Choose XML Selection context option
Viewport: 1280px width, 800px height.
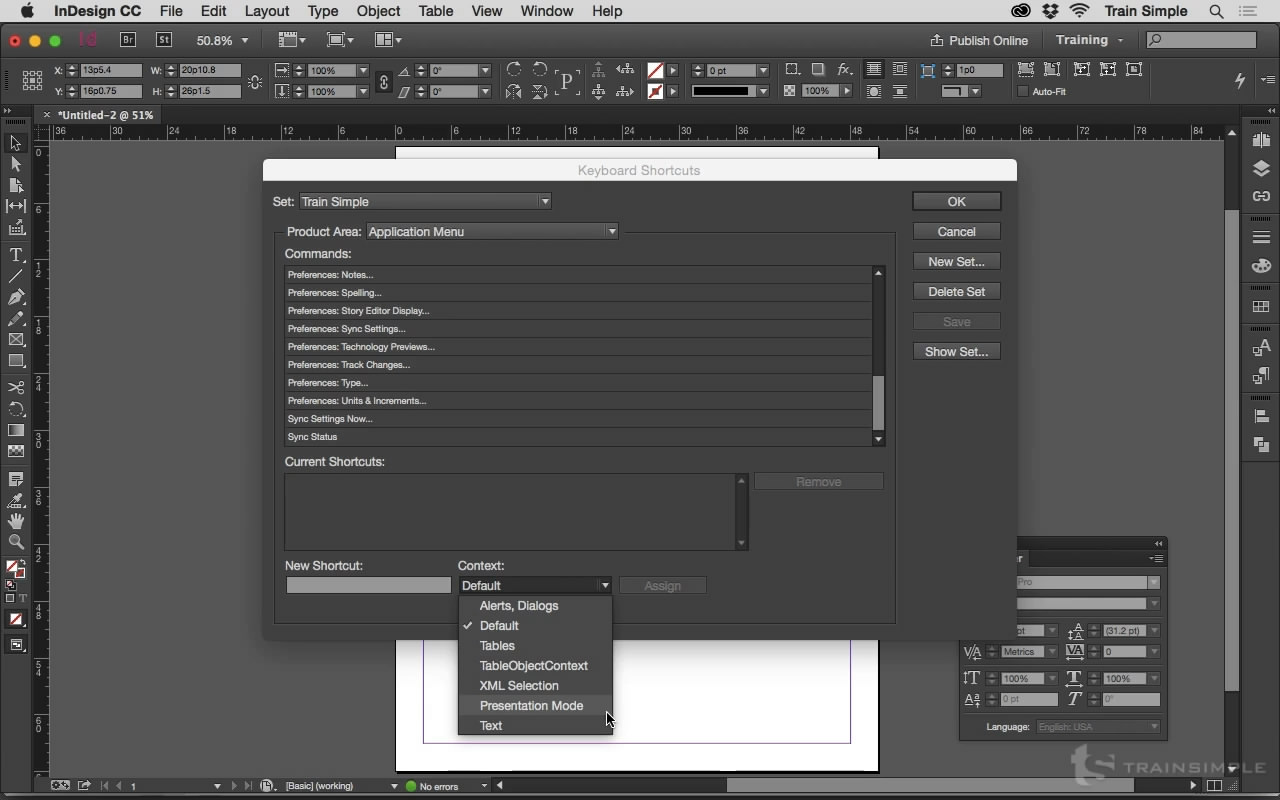point(535,685)
